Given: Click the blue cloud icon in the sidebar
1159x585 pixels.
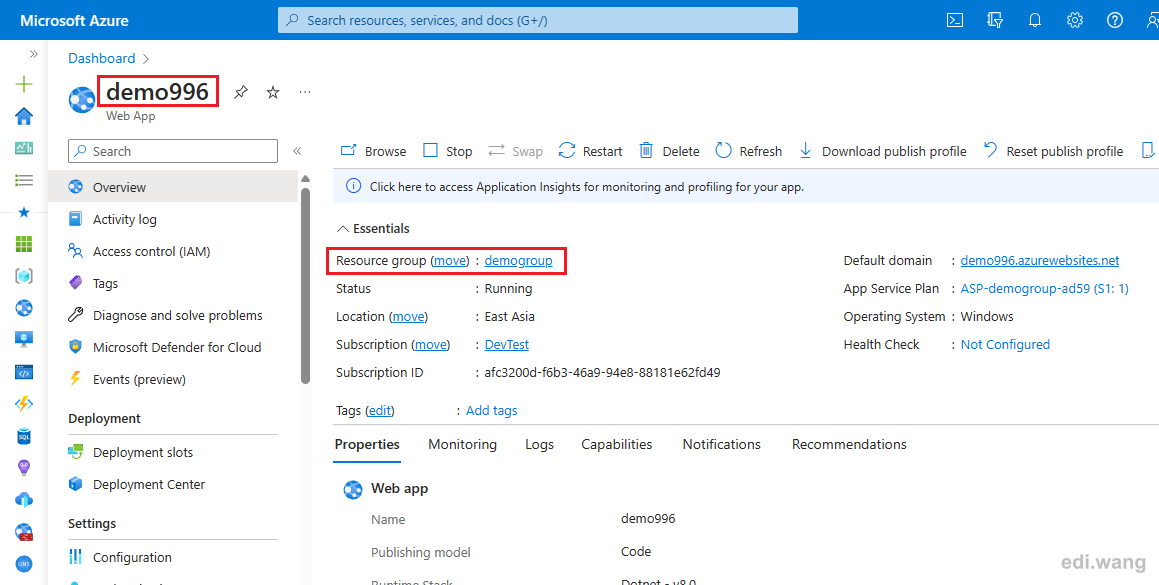Looking at the screenshot, I should [24, 500].
